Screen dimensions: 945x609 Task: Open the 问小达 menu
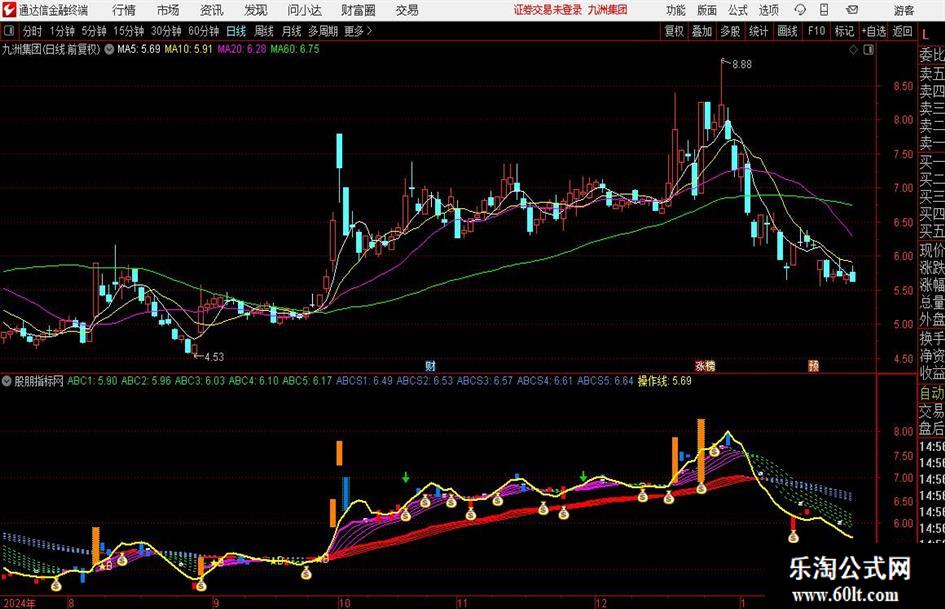coord(304,10)
